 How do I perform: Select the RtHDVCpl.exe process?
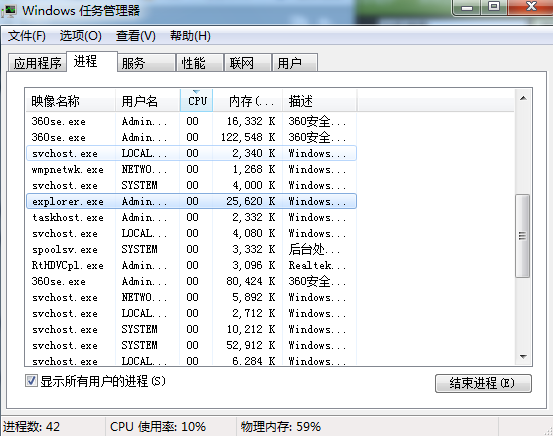tap(192, 265)
